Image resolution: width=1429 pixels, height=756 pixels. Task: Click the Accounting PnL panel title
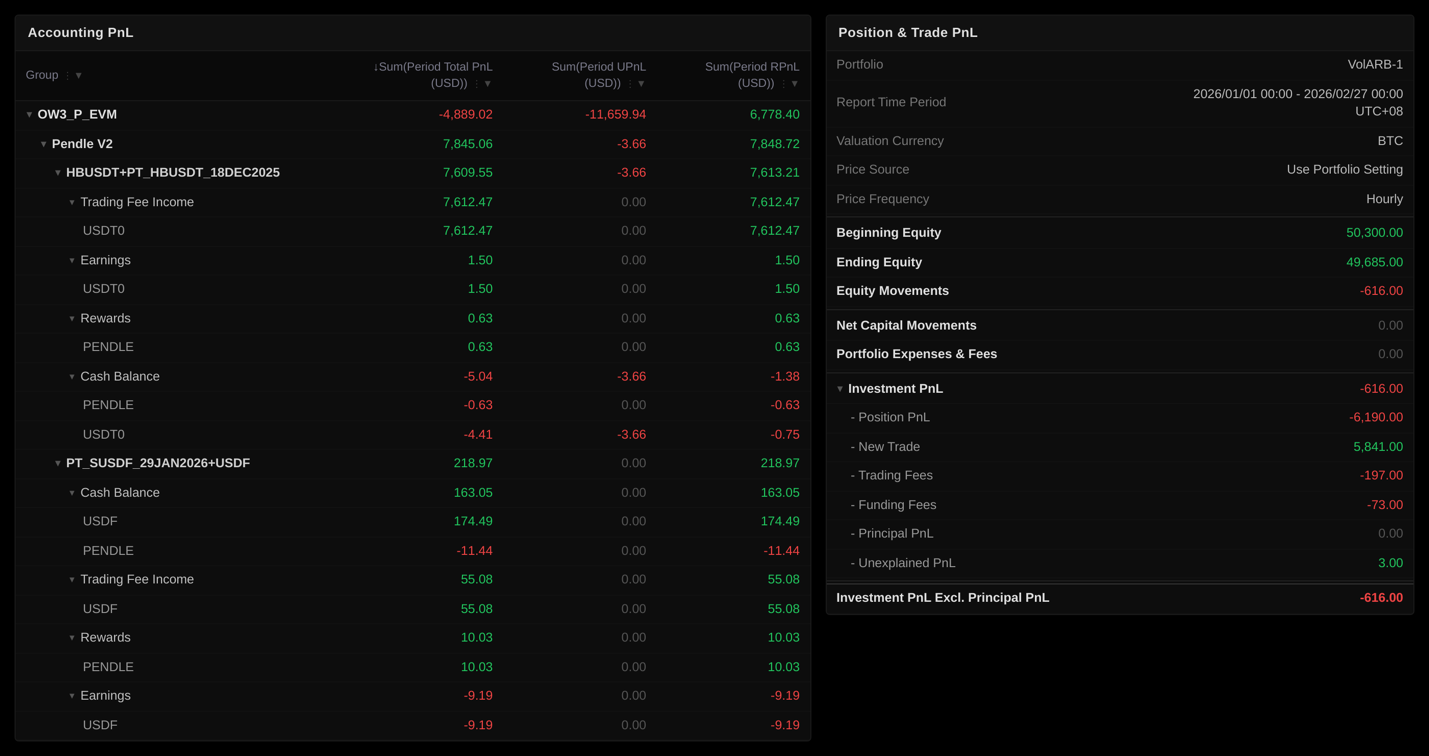[x=80, y=33]
